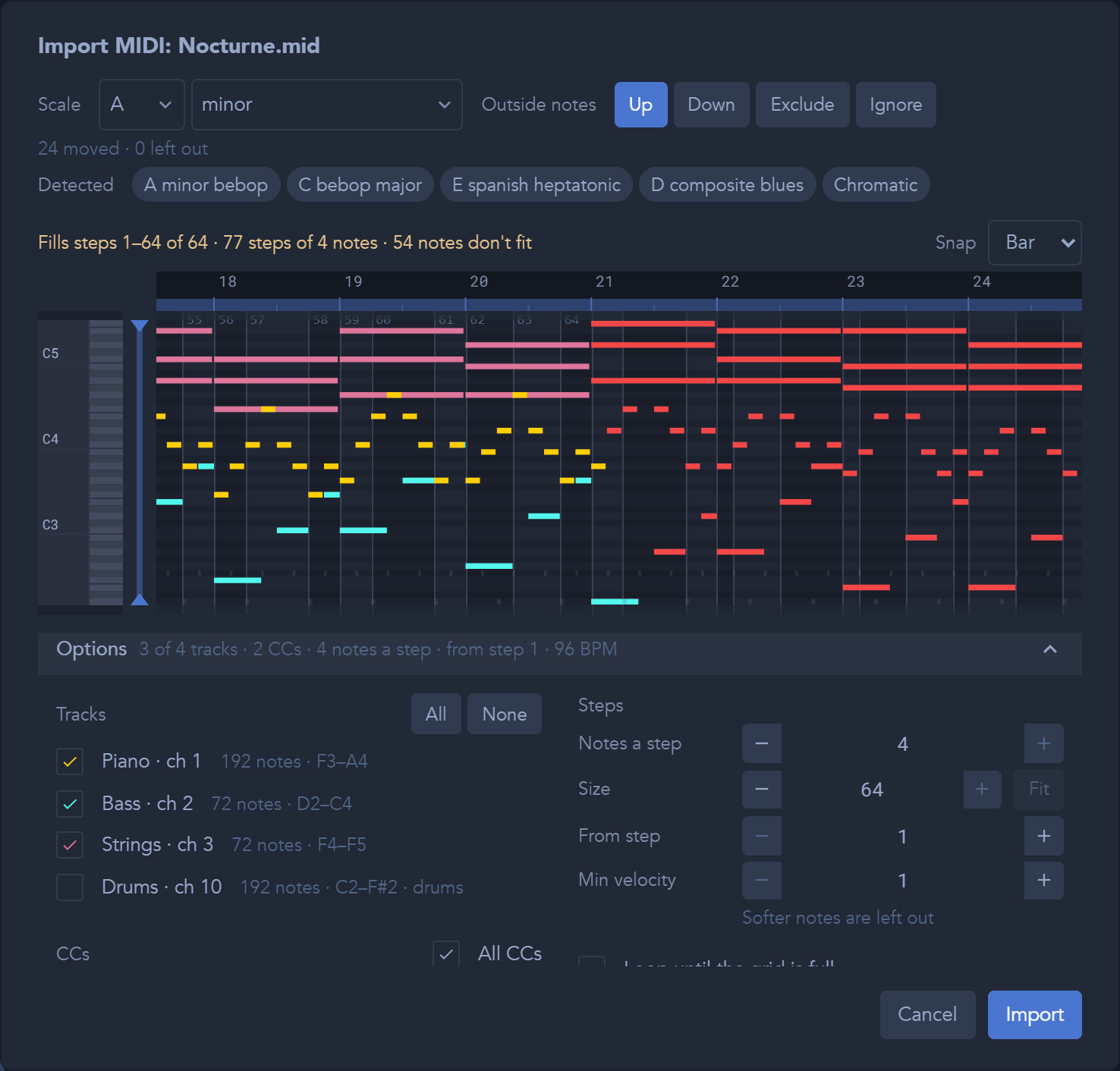The height and width of the screenshot is (1071, 1120).
Task: Decrease Notes a step with minus icon
Action: pos(762,743)
